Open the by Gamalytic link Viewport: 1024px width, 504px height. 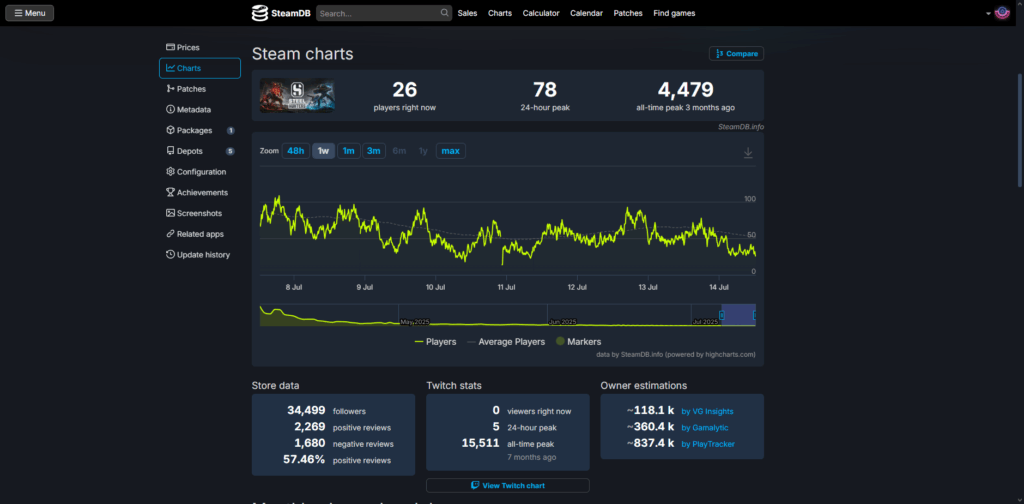tap(705, 428)
